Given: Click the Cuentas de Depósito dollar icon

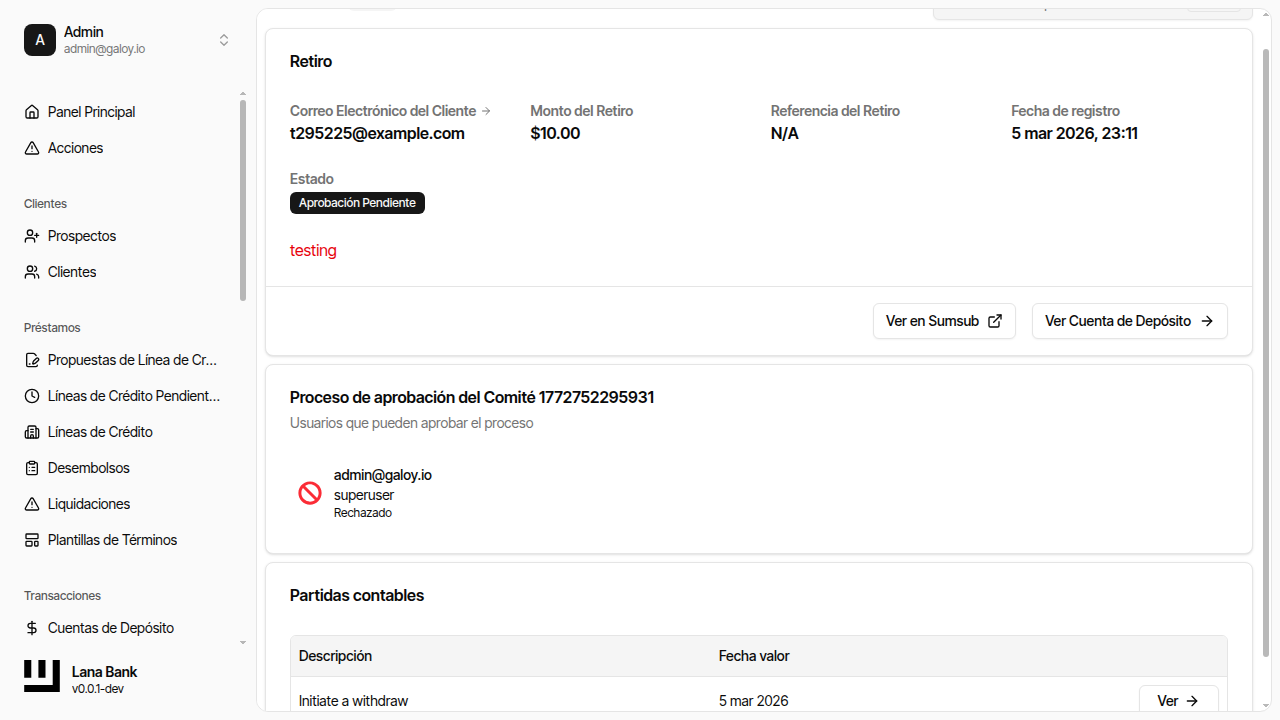Looking at the screenshot, I should (32, 628).
